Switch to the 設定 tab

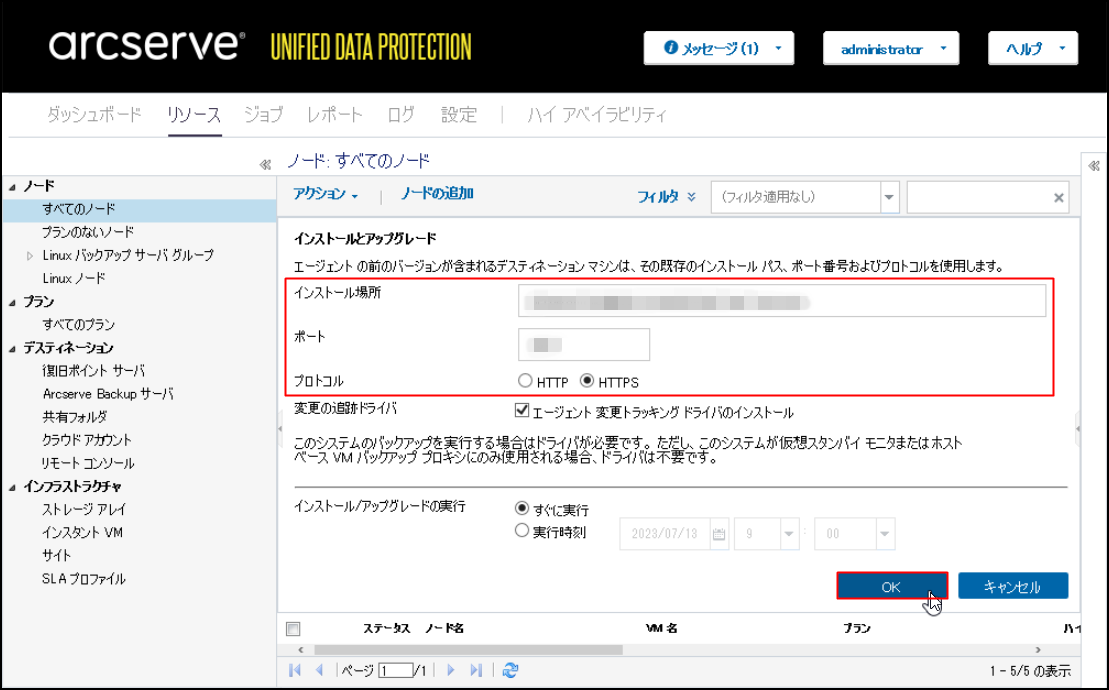pos(459,115)
